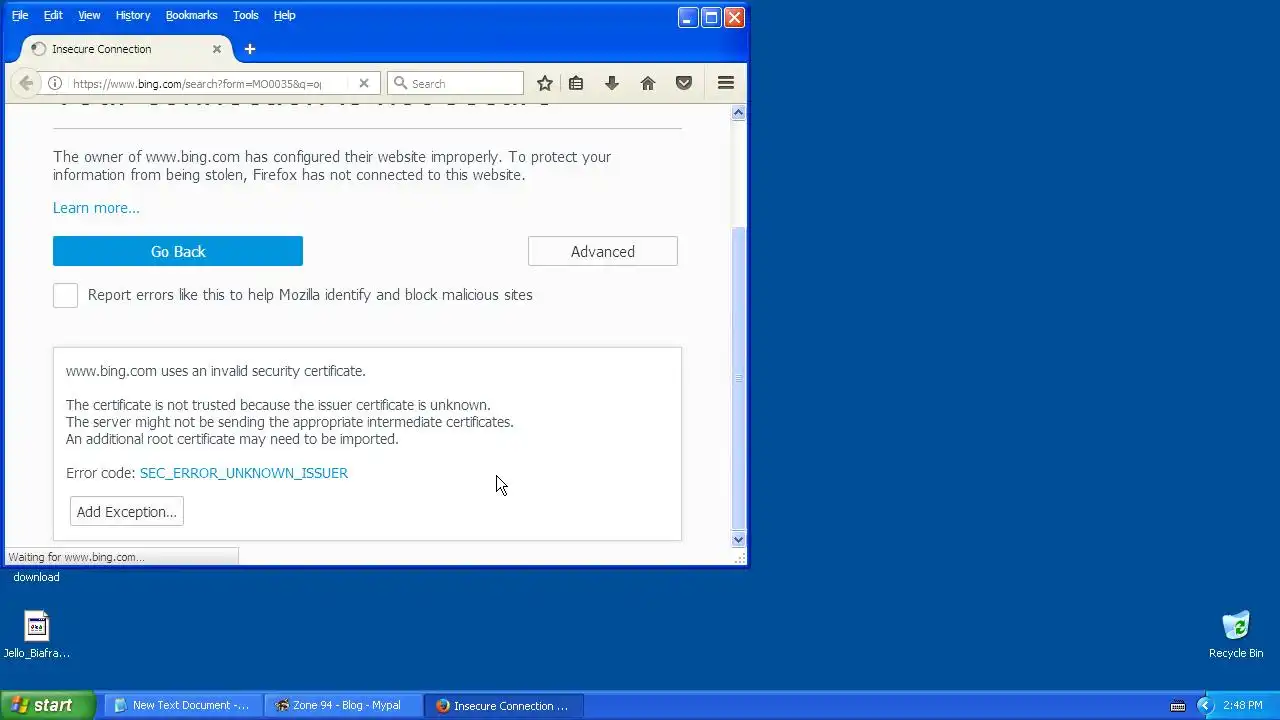Minimize the Firefox window
Image resolution: width=1280 pixels, height=720 pixels.
(x=688, y=17)
